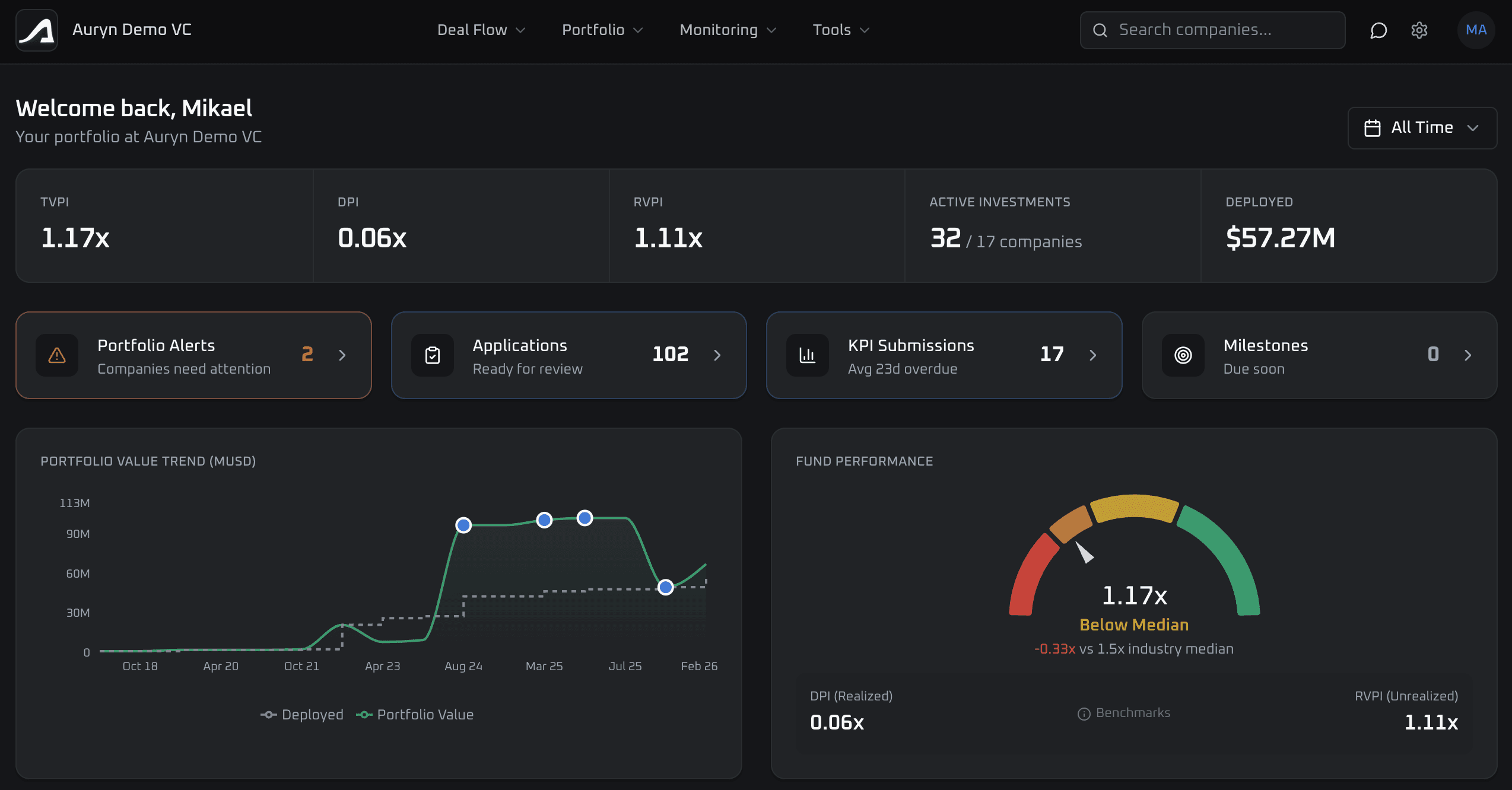
Task: Click the KPI Submissions chart icon
Action: tap(808, 355)
